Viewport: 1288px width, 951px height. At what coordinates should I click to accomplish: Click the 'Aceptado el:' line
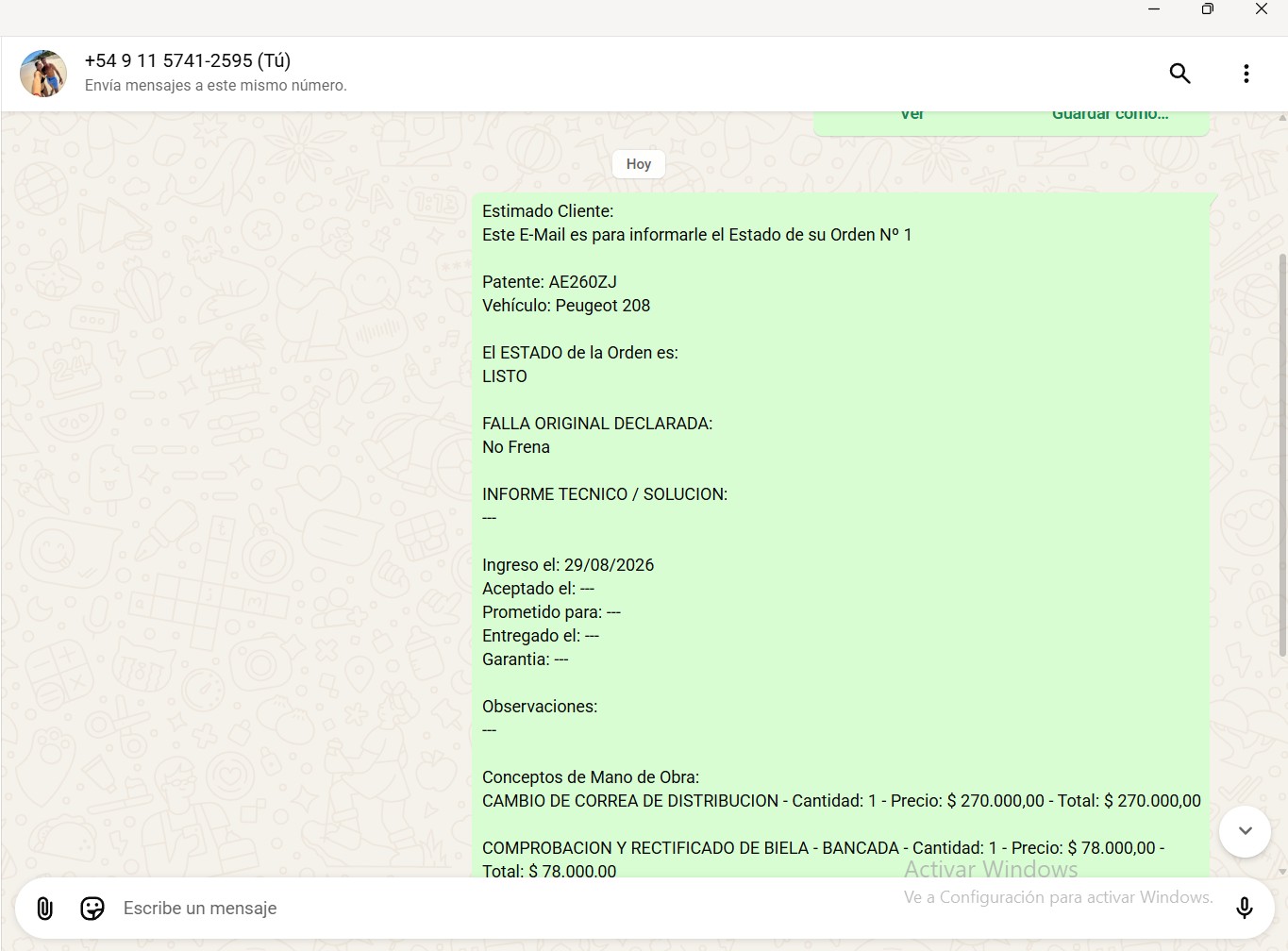pyautogui.click(x=538, y=589)
